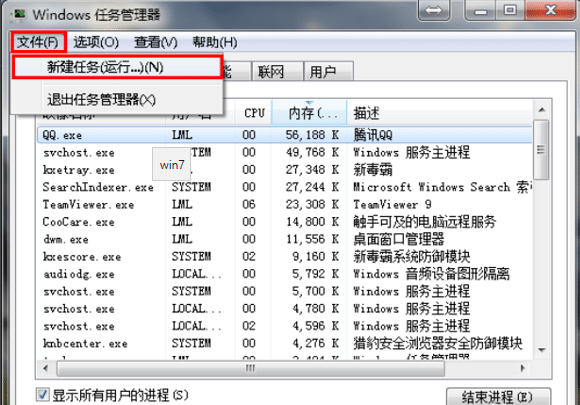
Task: Click the horizontal scrollbar left arrow
Action: coord(45,368)
